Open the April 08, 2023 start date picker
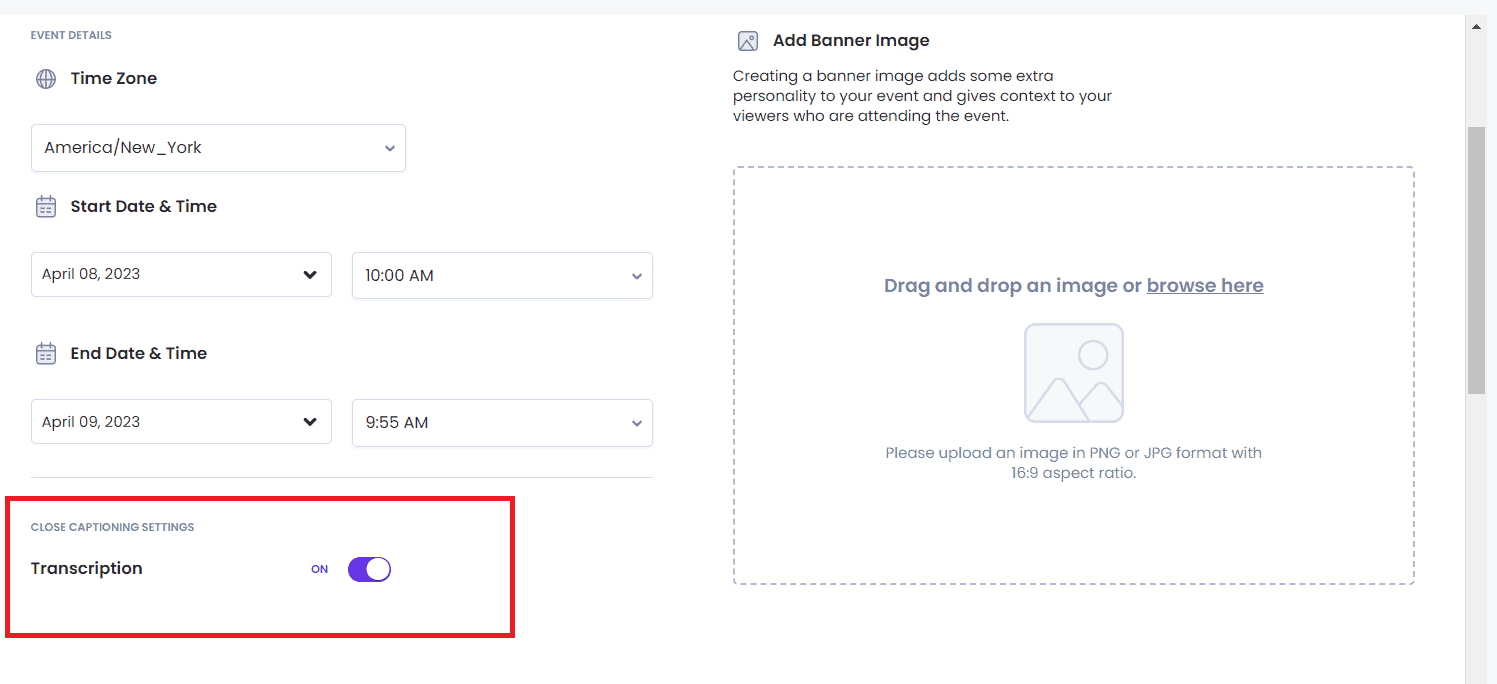1497x684 pixels. 181,275
